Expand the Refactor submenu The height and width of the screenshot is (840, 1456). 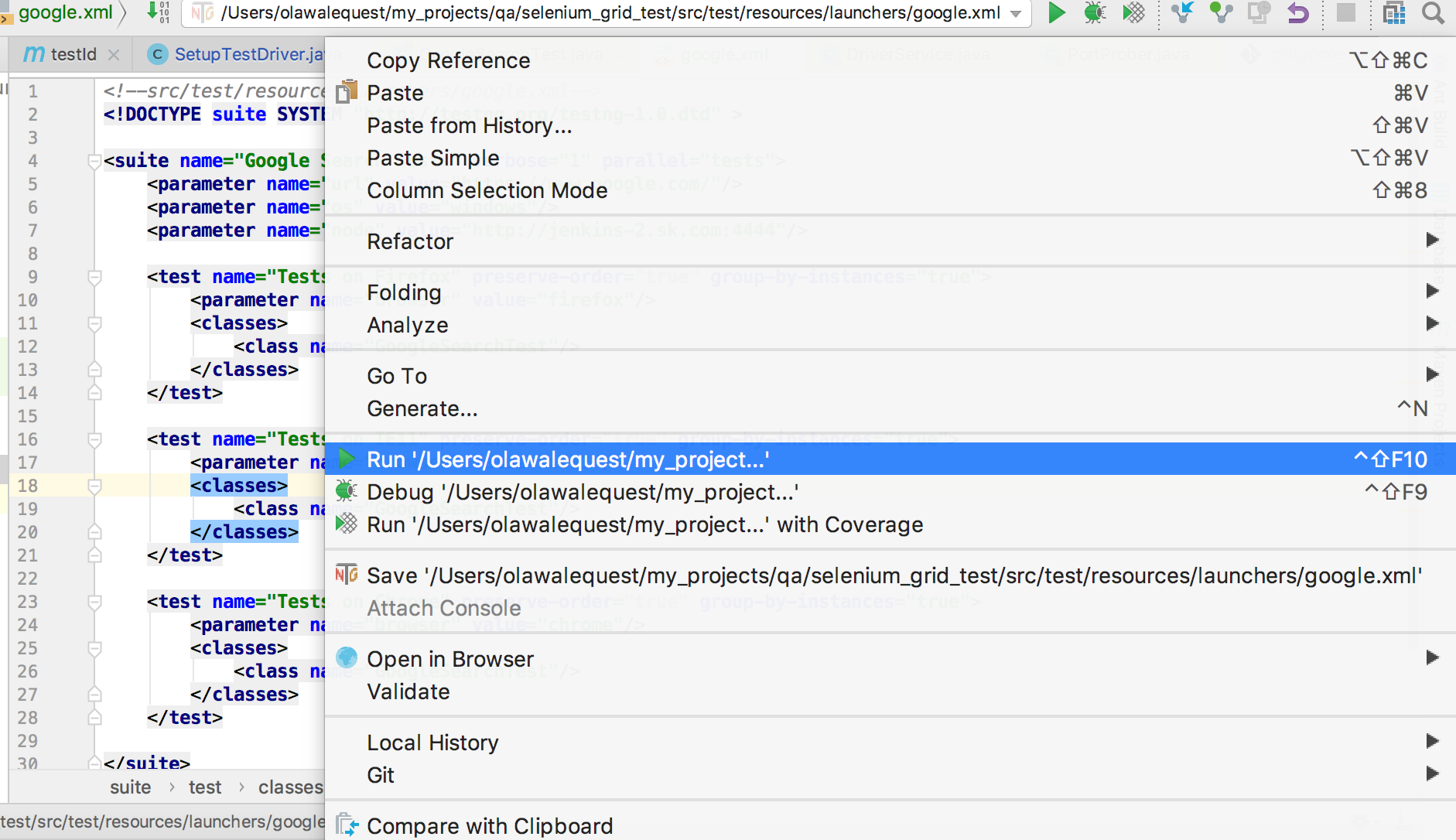(1431, 241)
